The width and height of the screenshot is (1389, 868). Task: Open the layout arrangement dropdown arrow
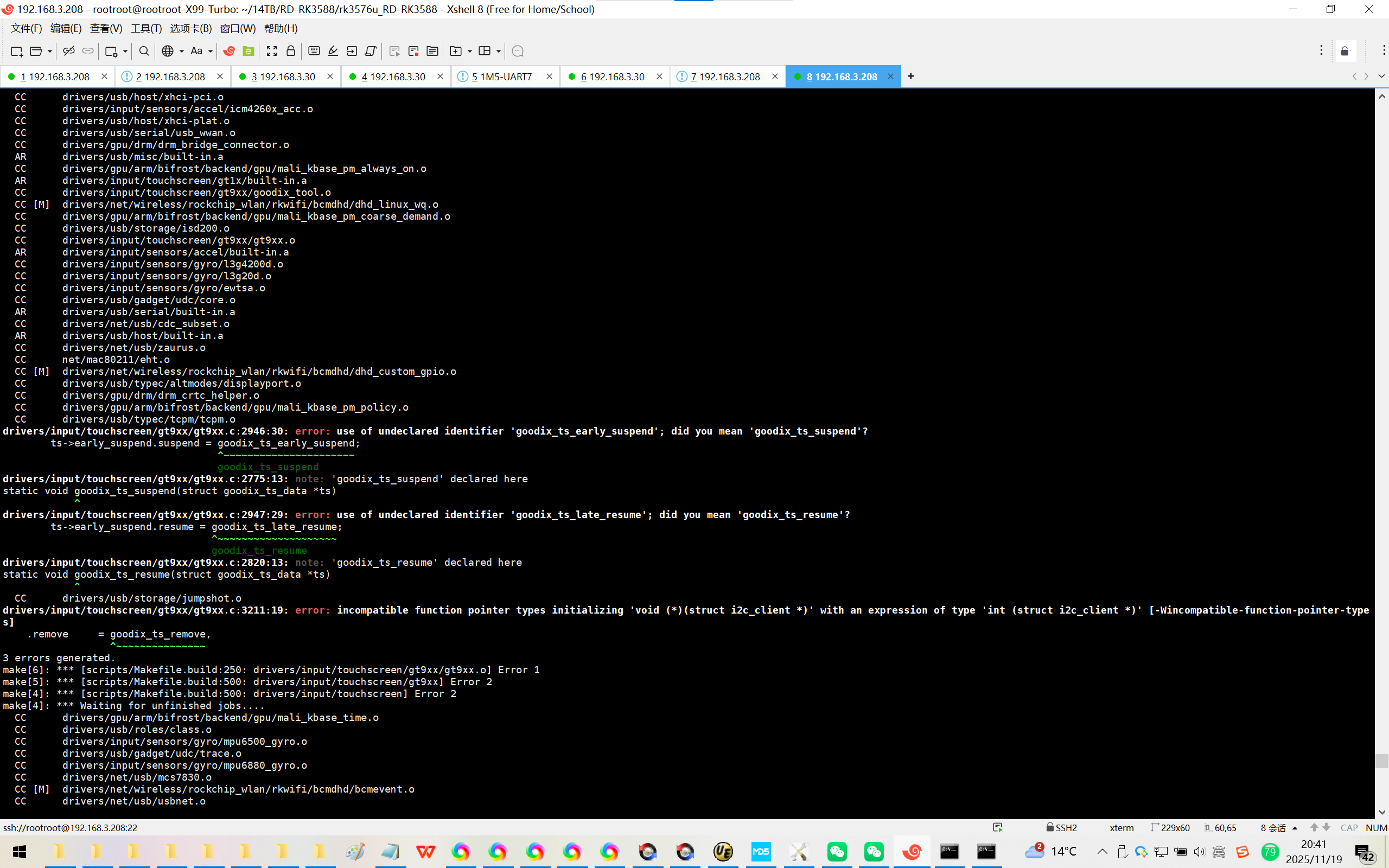pyautogui.click(x=498, y=51)
